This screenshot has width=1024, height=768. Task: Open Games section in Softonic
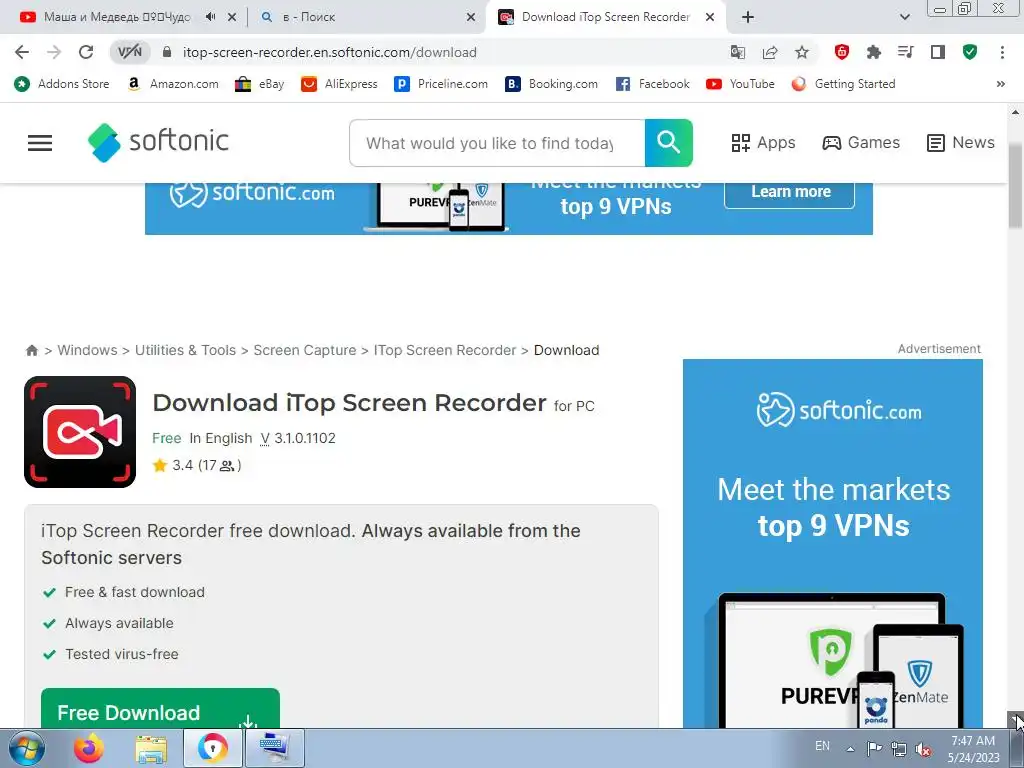(x=861, y=142)
